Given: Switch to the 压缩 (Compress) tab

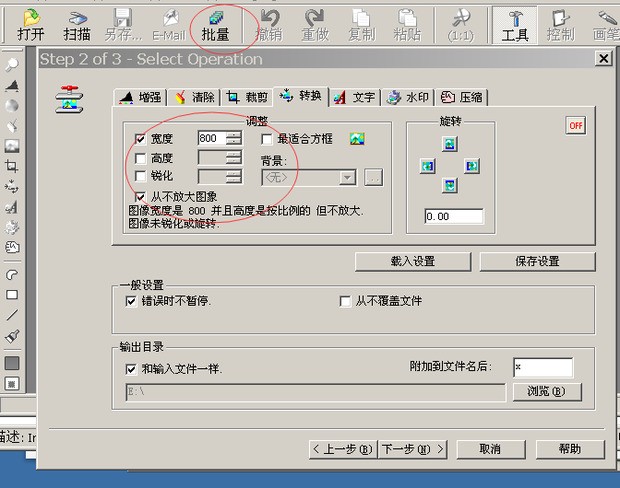Looking at the screenshot, I should (x=462, y=97).
